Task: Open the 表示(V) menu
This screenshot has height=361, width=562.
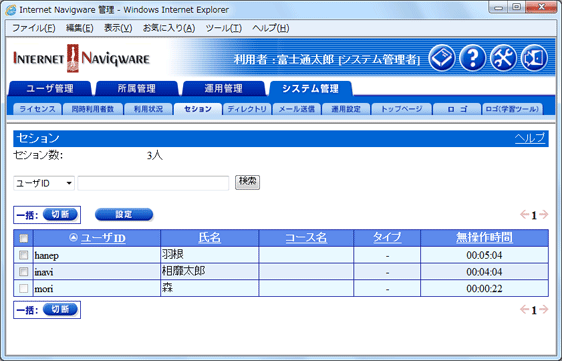Action: click(118, 28)
